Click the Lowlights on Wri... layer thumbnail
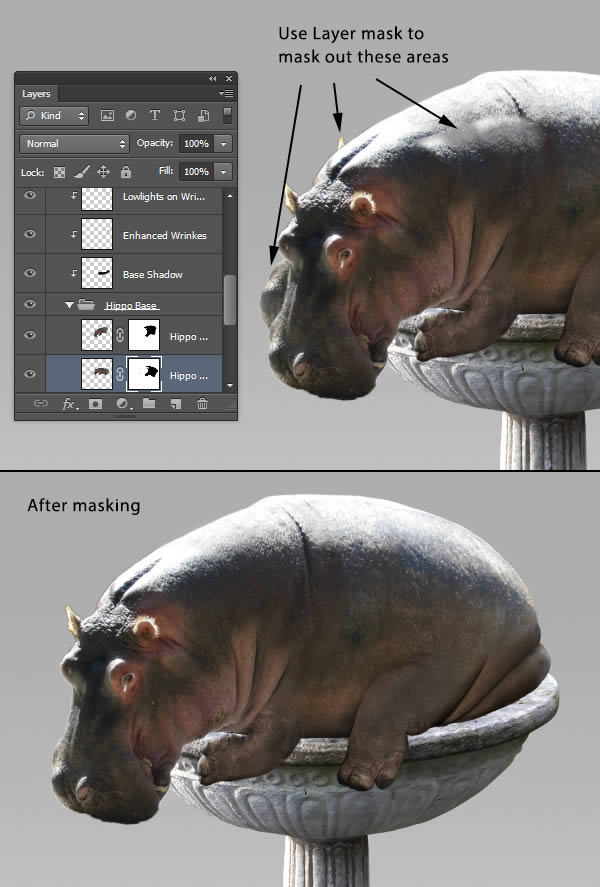Screen dimensions: 600x887 click(97, 199)
